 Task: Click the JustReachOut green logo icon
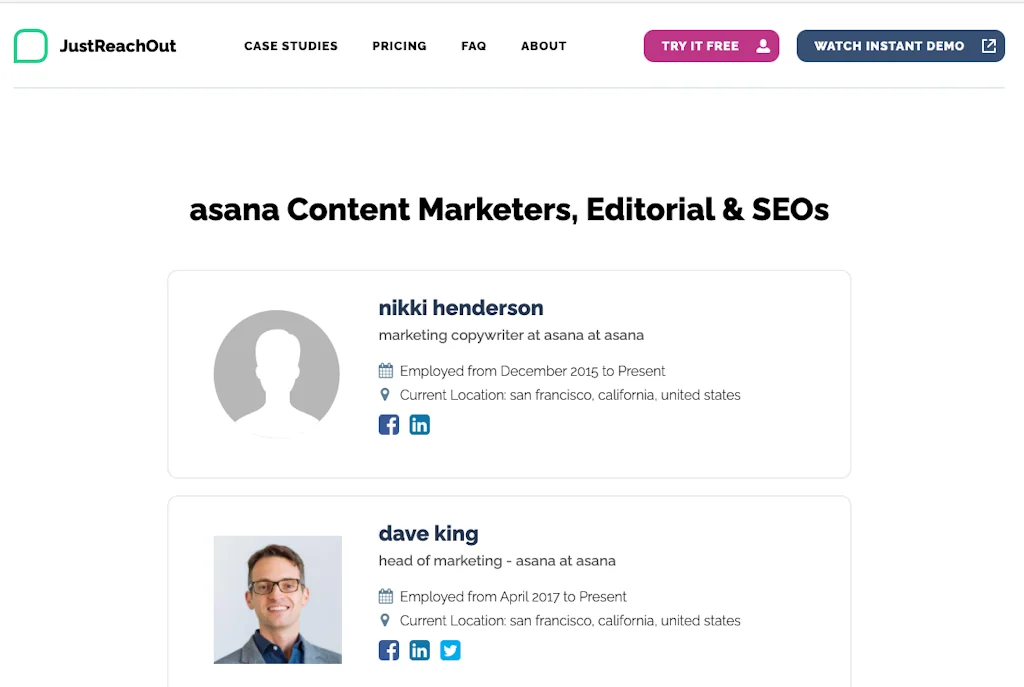(x=31, y=46)
